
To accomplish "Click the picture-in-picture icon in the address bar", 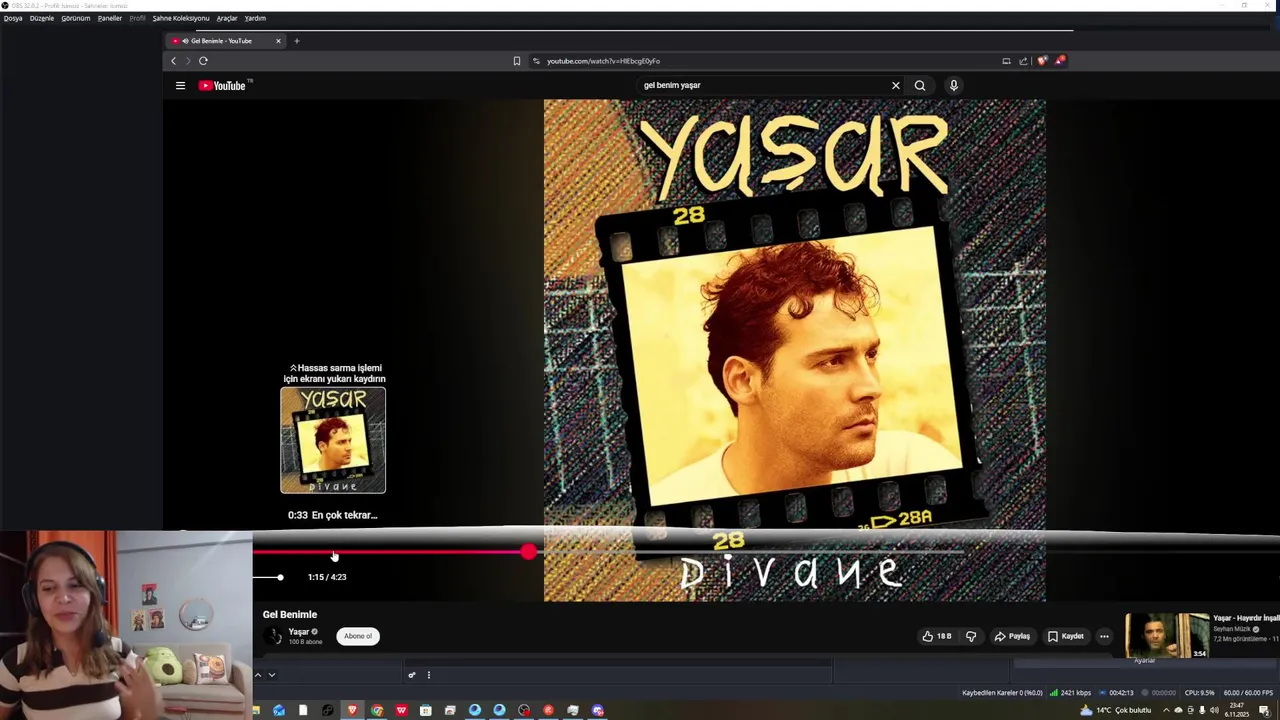I will point(1006,61).
